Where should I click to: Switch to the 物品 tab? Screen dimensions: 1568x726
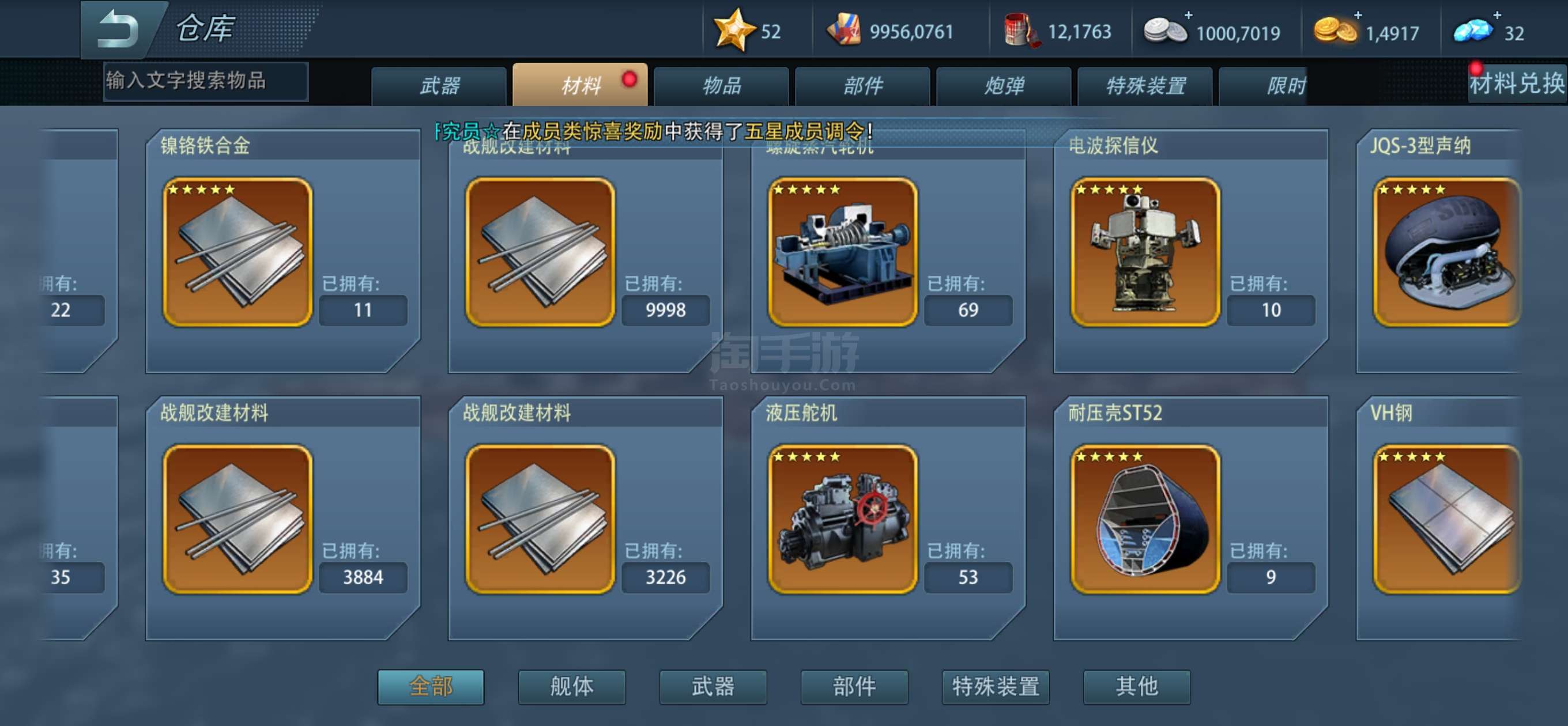(x=721, y=86)
